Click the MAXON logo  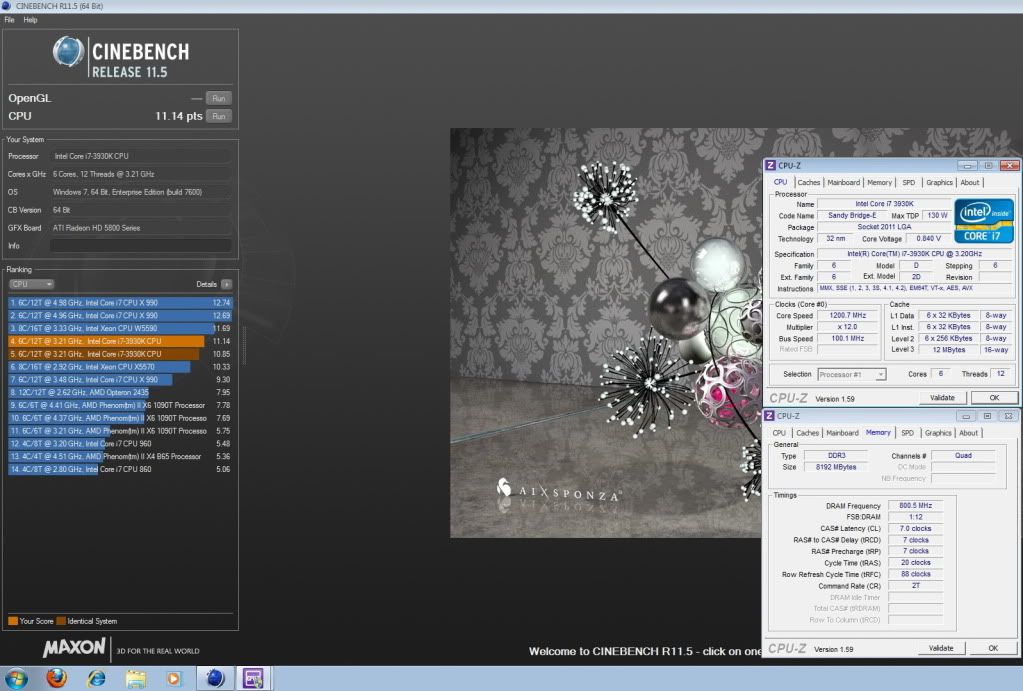[x=74, y=647]
